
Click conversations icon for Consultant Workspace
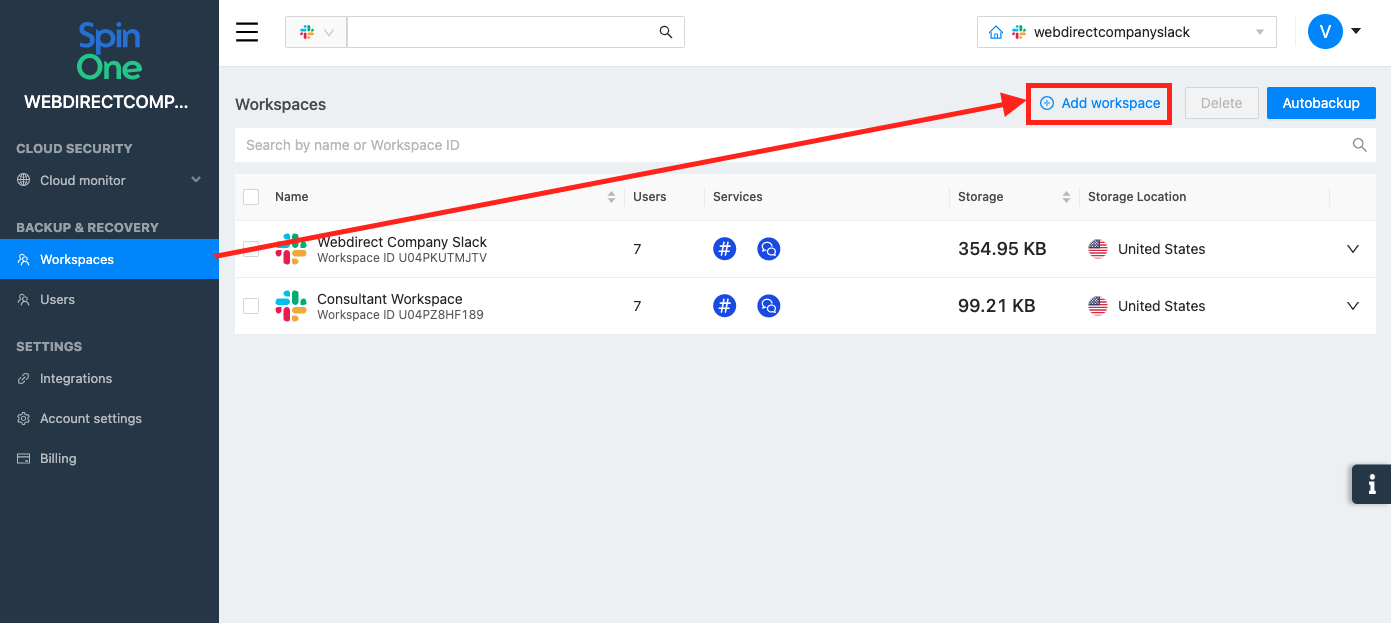pos(768,306)
